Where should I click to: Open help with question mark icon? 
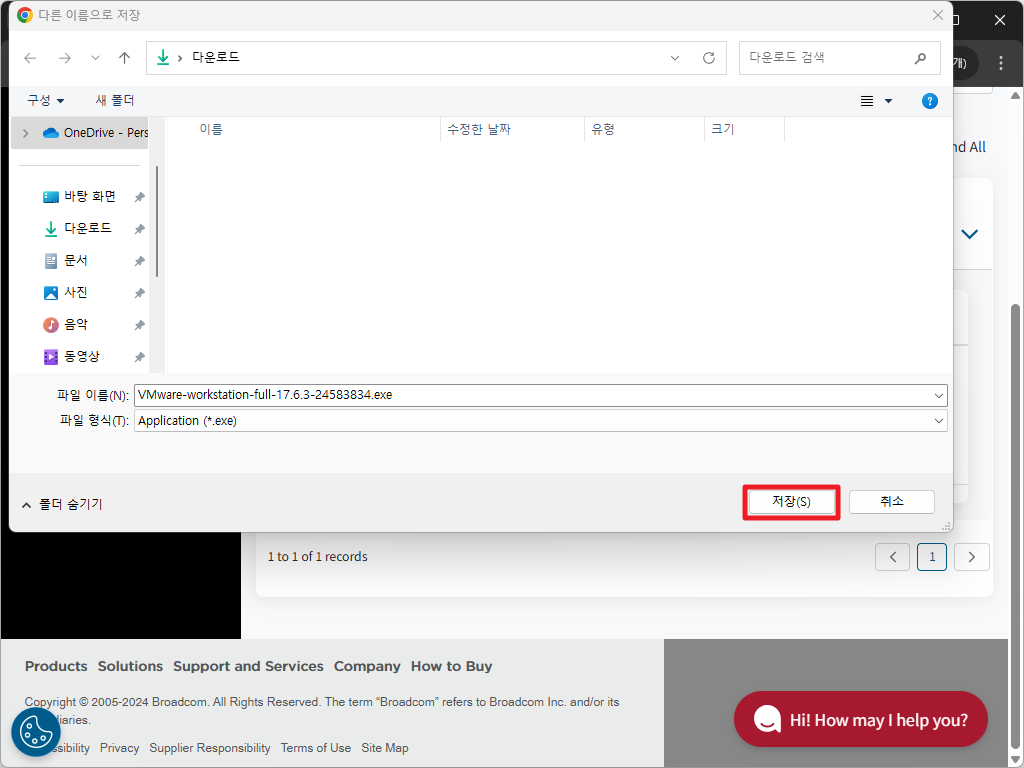929,101
